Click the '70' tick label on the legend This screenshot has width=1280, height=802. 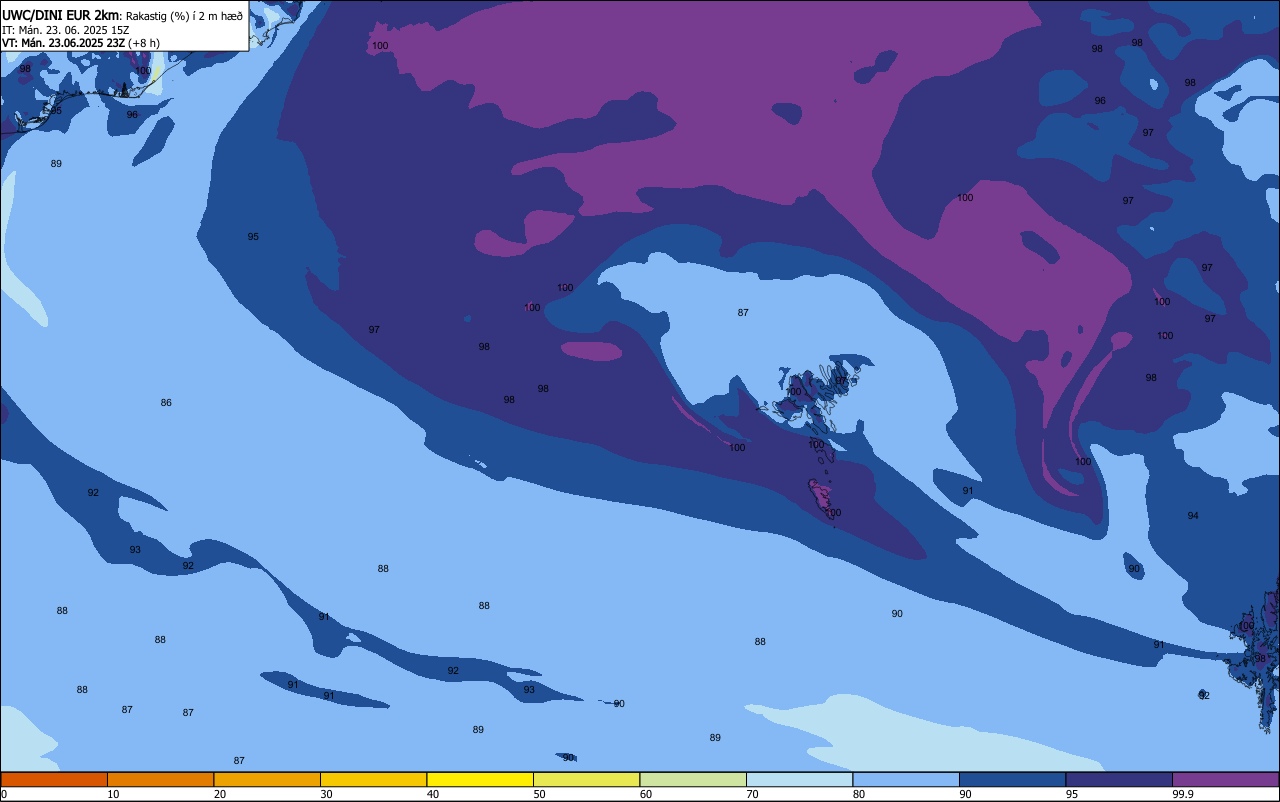click(x=752, y=794)
